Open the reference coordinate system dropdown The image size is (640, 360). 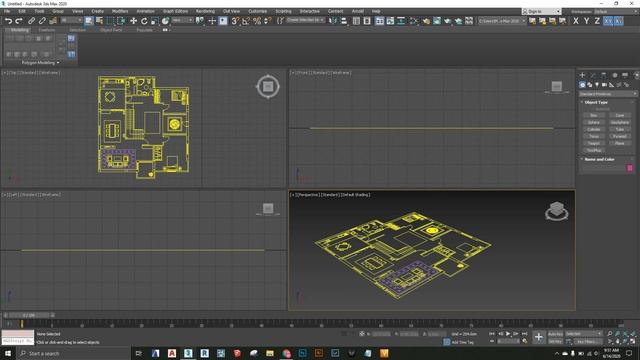pyautogui.click(x=182, y=20)
